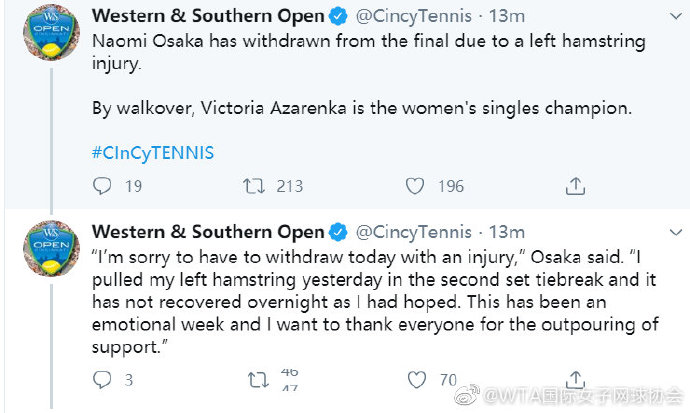Share the first tweet via upload icon
Viewport: 690px width, 413px height.
[x=575, y=186]
